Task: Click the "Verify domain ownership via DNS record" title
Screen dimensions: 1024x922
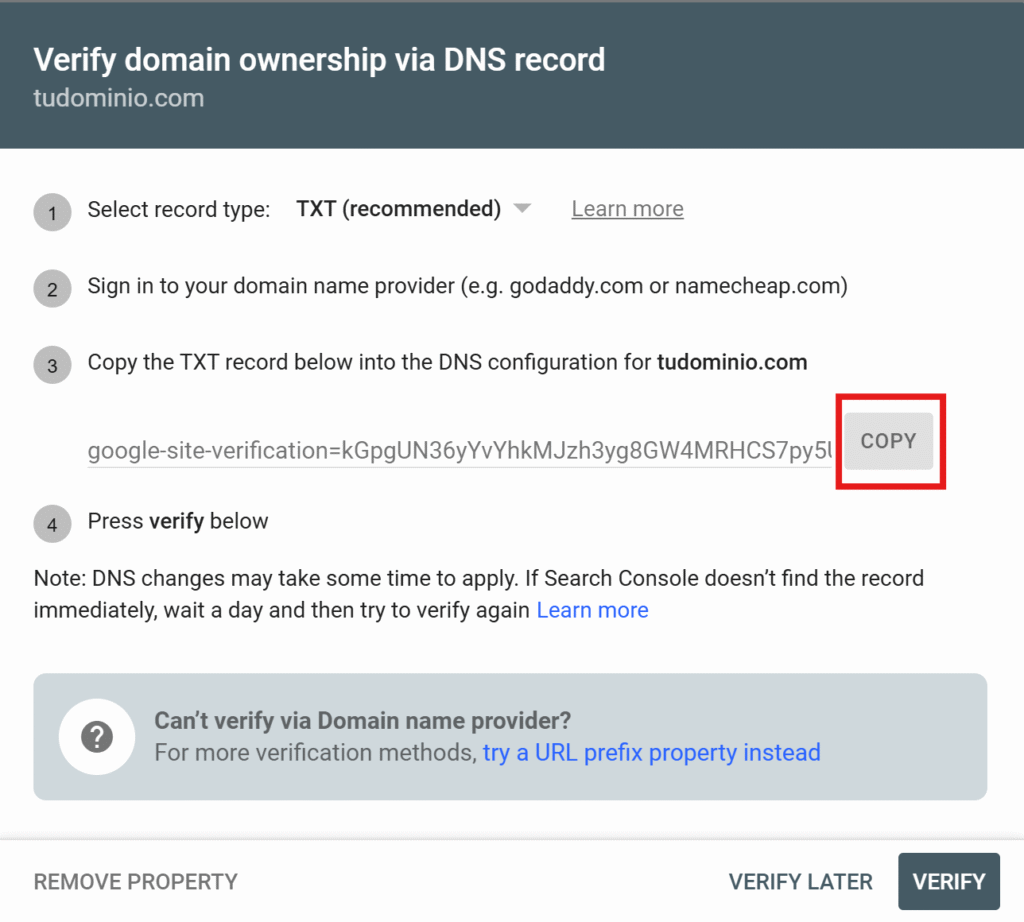Action: pyautogui.click(x=319, y=60)
